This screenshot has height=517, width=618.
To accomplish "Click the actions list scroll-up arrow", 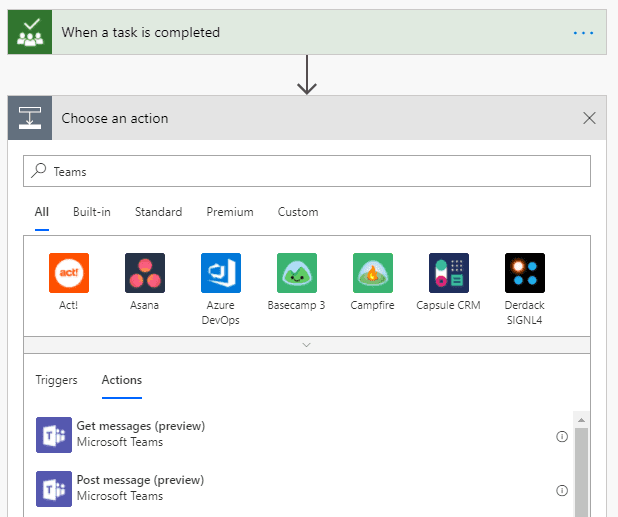I will 581,420.
